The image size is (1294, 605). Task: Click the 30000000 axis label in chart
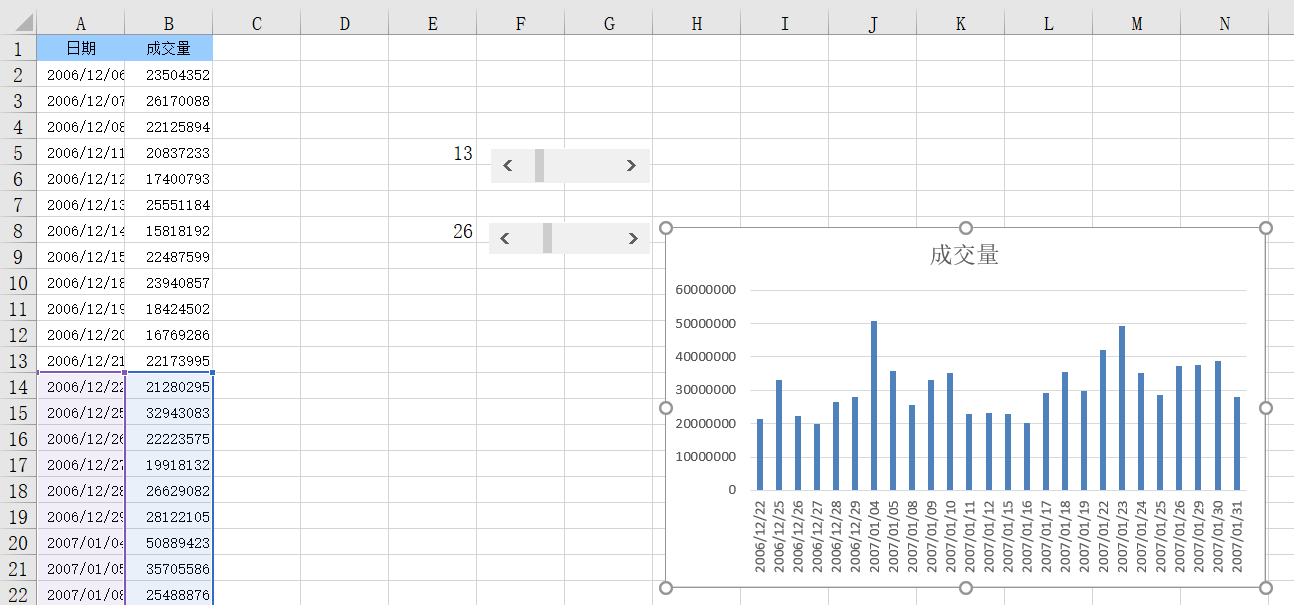tap(706, 390)
